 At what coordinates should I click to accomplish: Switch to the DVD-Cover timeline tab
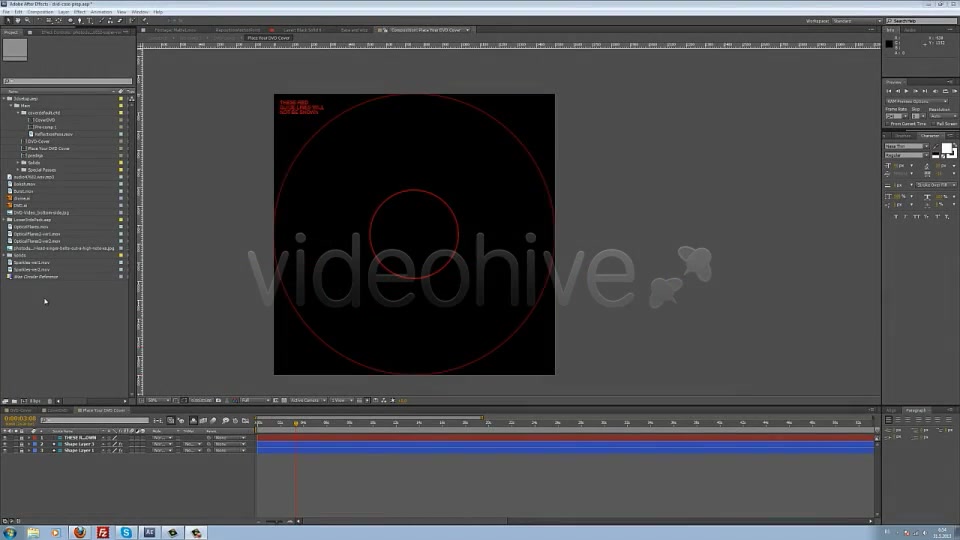19,410
